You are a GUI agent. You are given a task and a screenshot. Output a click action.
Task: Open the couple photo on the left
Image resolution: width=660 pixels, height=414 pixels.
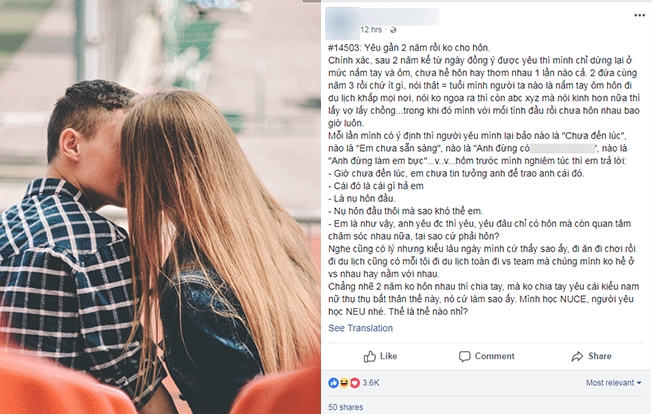pos(160,207)
